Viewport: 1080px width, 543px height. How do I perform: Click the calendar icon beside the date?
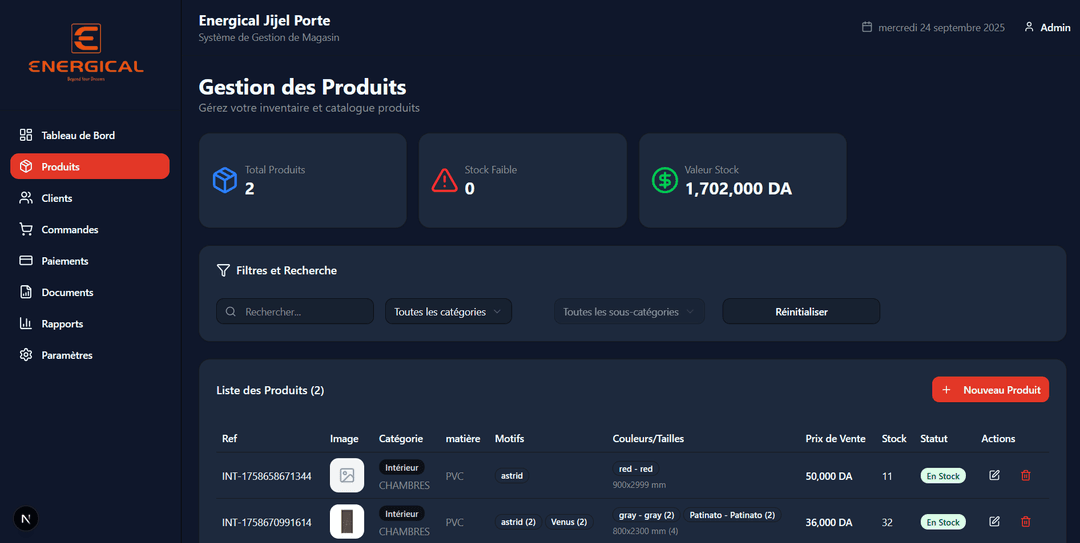[x=867, y=27]
